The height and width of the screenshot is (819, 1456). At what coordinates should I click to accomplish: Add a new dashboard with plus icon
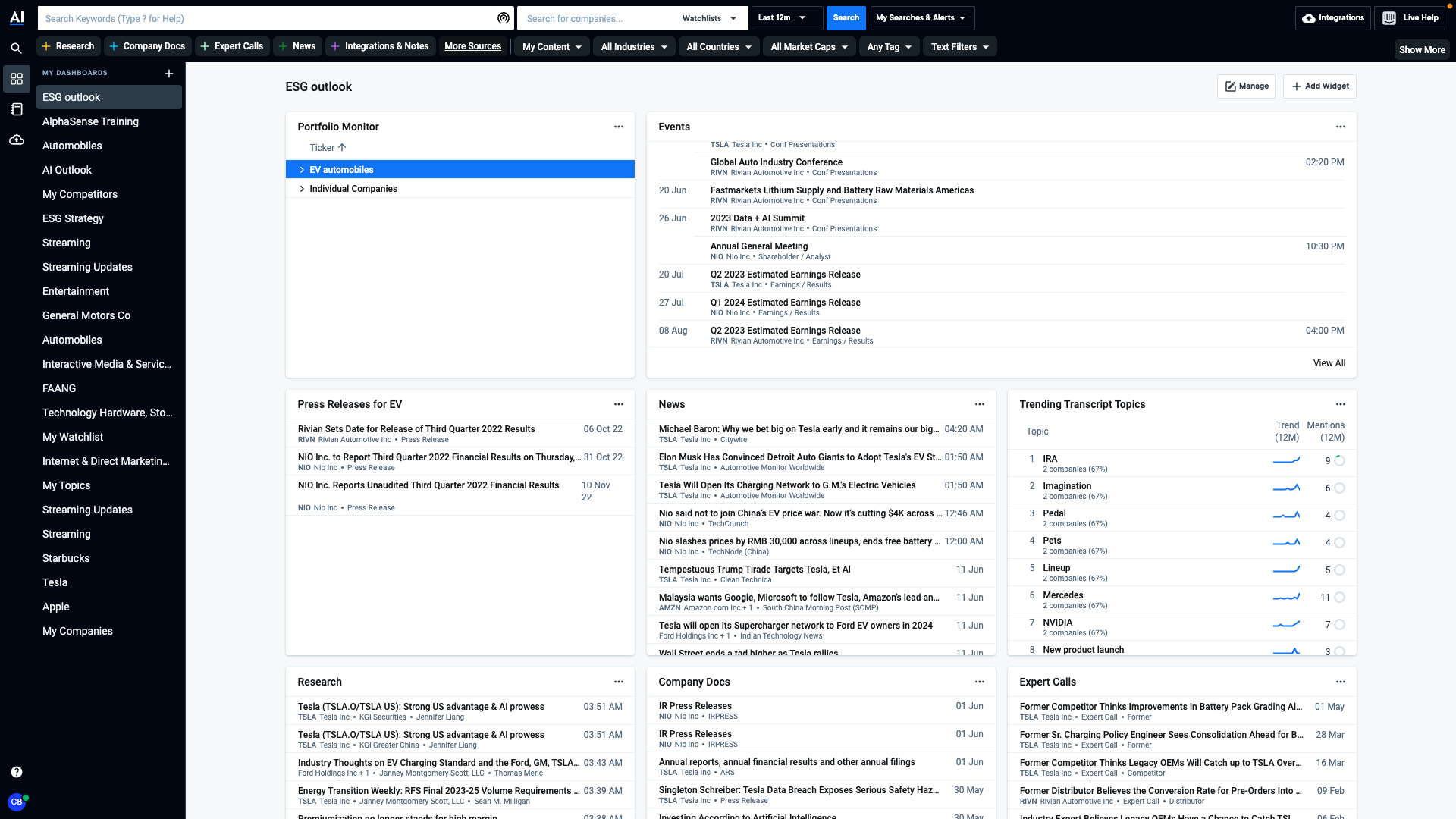169,74
